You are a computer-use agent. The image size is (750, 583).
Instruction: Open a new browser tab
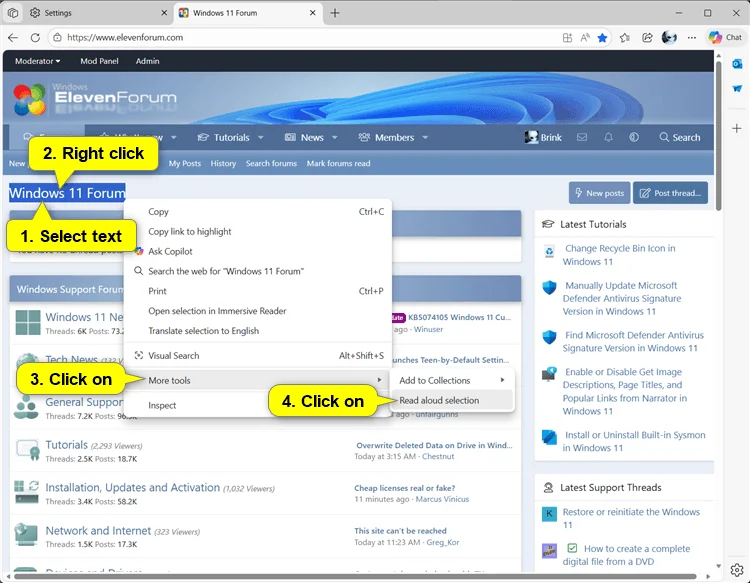335,13
